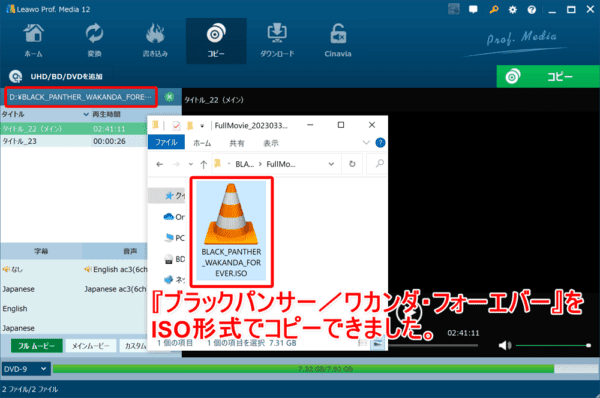Select BLACK_PANTHER_WAKANDA_FOREVER.ISO file

click(231, 231)
